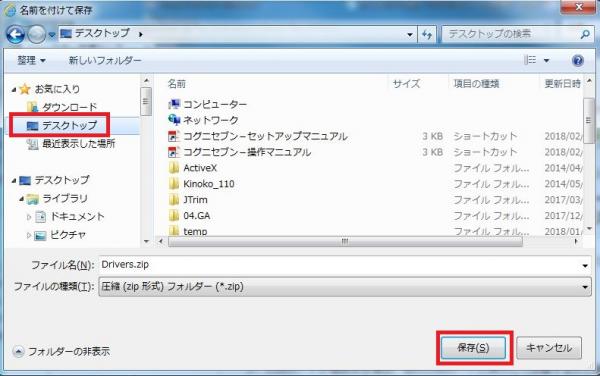Open the view options dropdown arrow
600x376 pixels.
(546, 60)
